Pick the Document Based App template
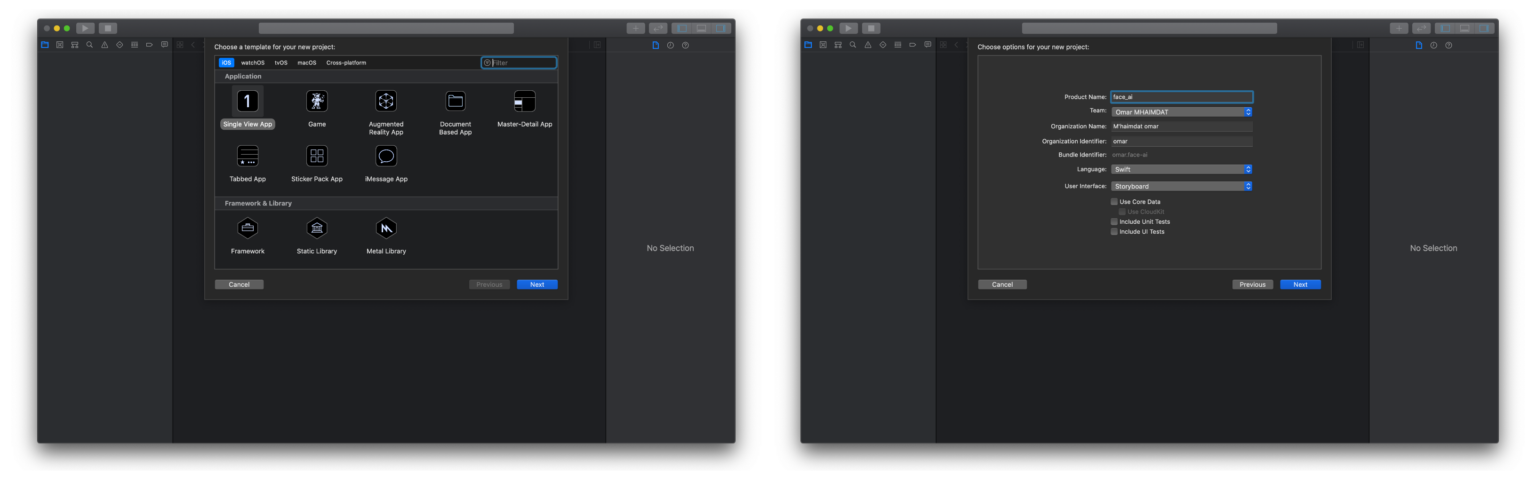The width and height of the screenshot is (1536, 480). point(455,101)
